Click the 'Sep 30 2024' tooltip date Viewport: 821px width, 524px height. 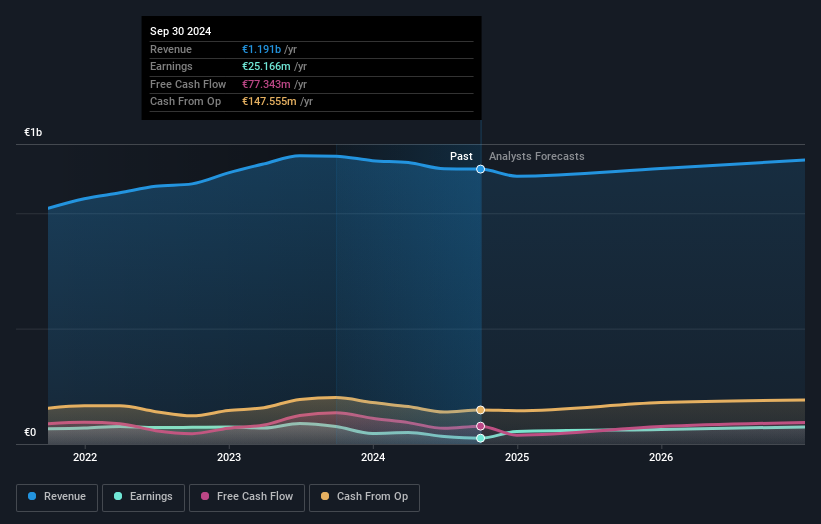coord(181,31)
